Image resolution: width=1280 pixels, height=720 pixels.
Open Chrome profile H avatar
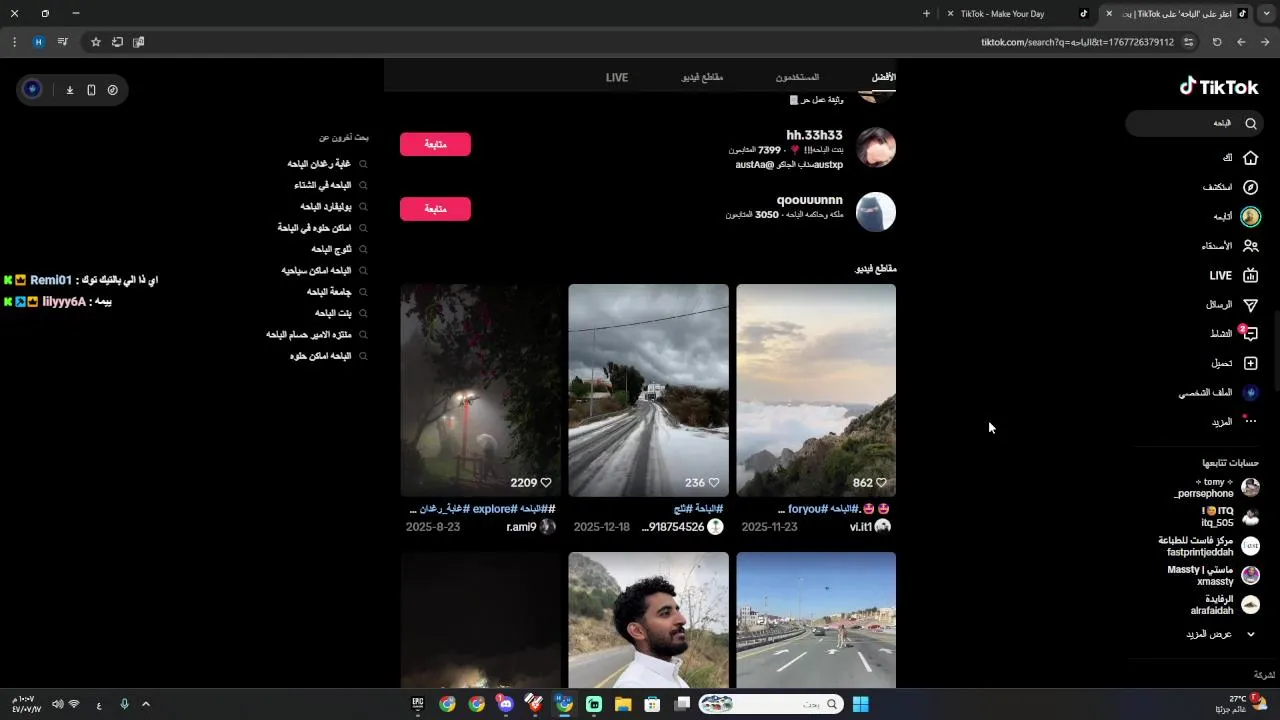(x=38, y=42)
